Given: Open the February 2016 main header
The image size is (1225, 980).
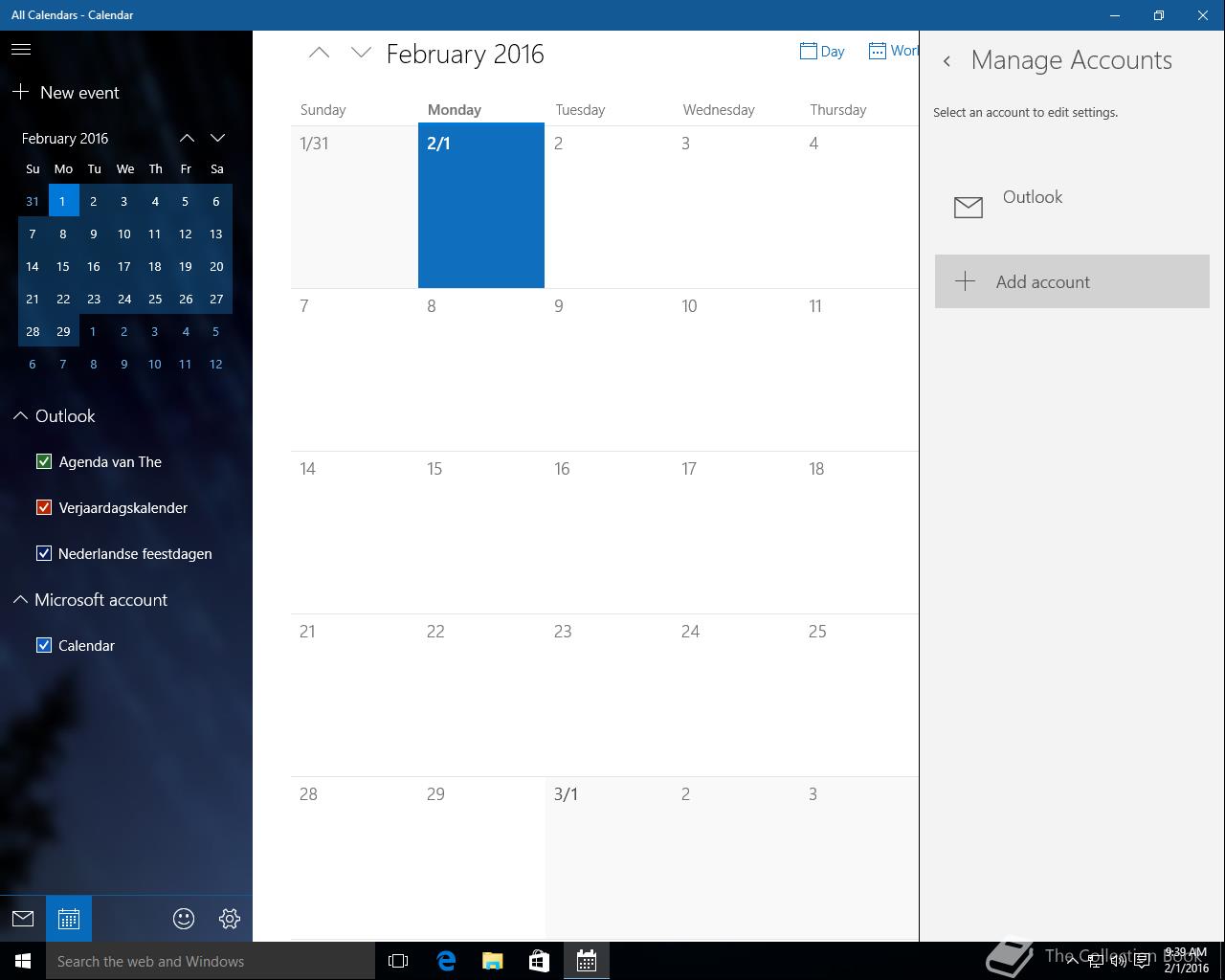Looking at the screenshot, I should point(465,54).
